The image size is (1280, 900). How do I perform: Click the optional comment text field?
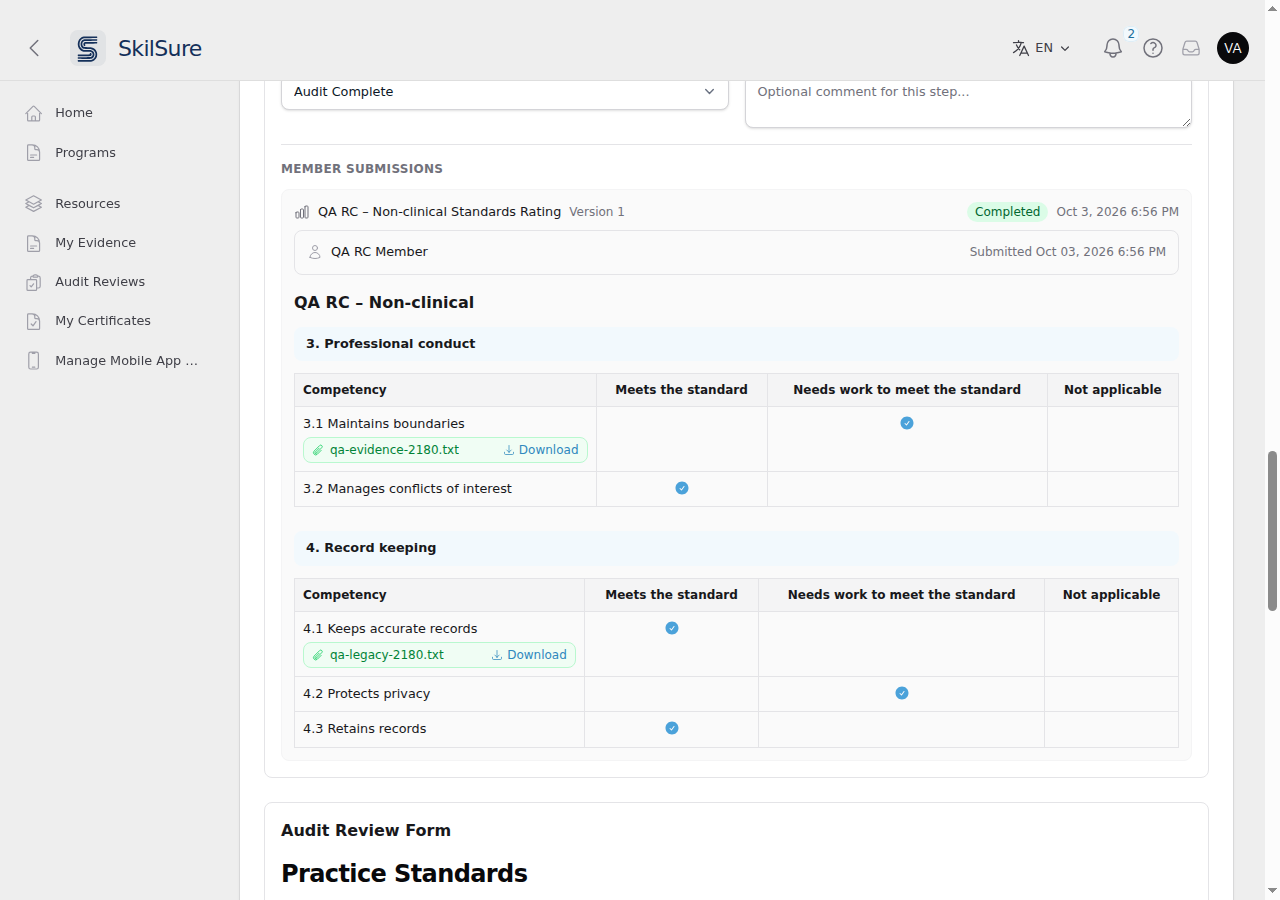point(968,103)
